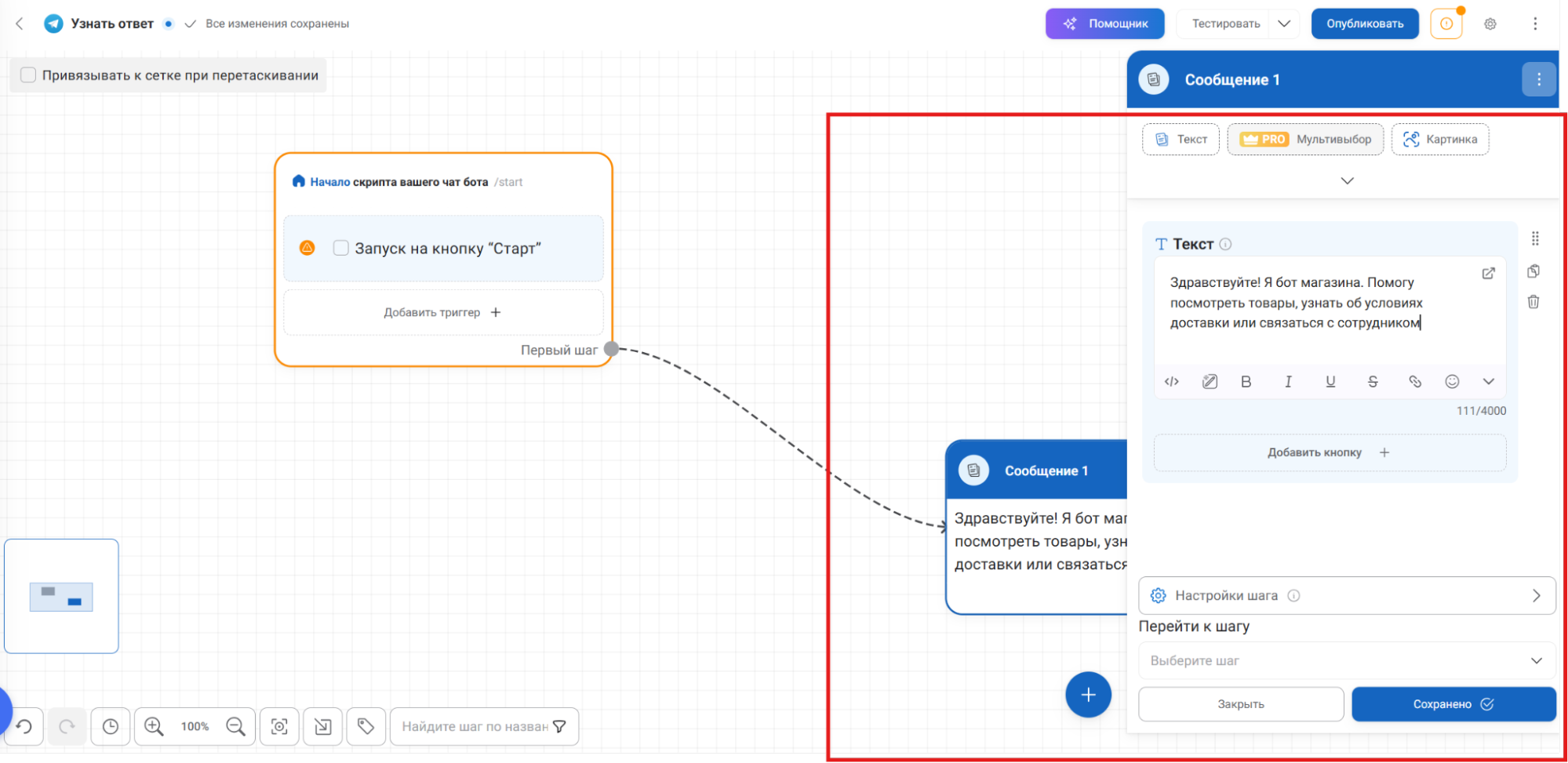Expand more formatting options in text editor

click(1488, 382)
